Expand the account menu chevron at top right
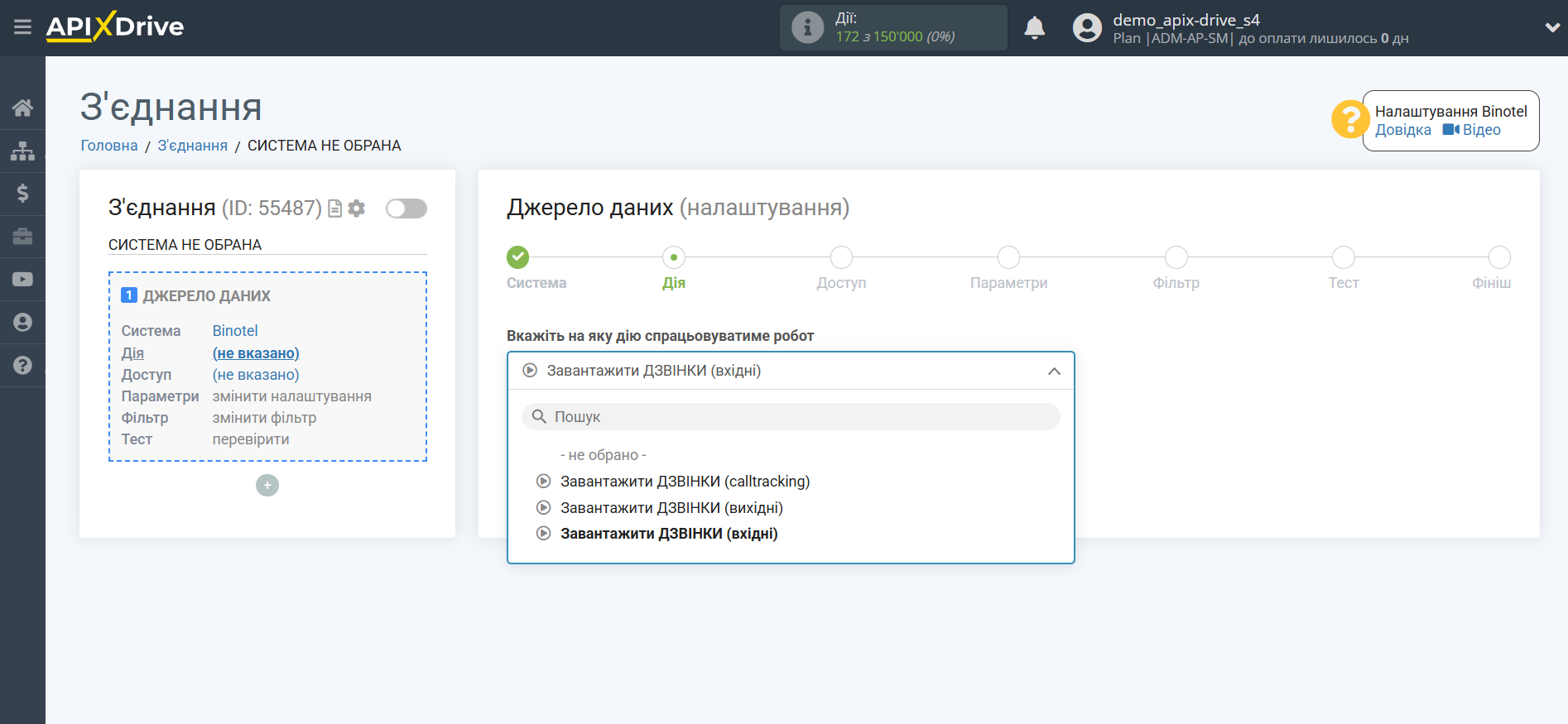This screenshot has height=724, width=1568. point(1552,27)
